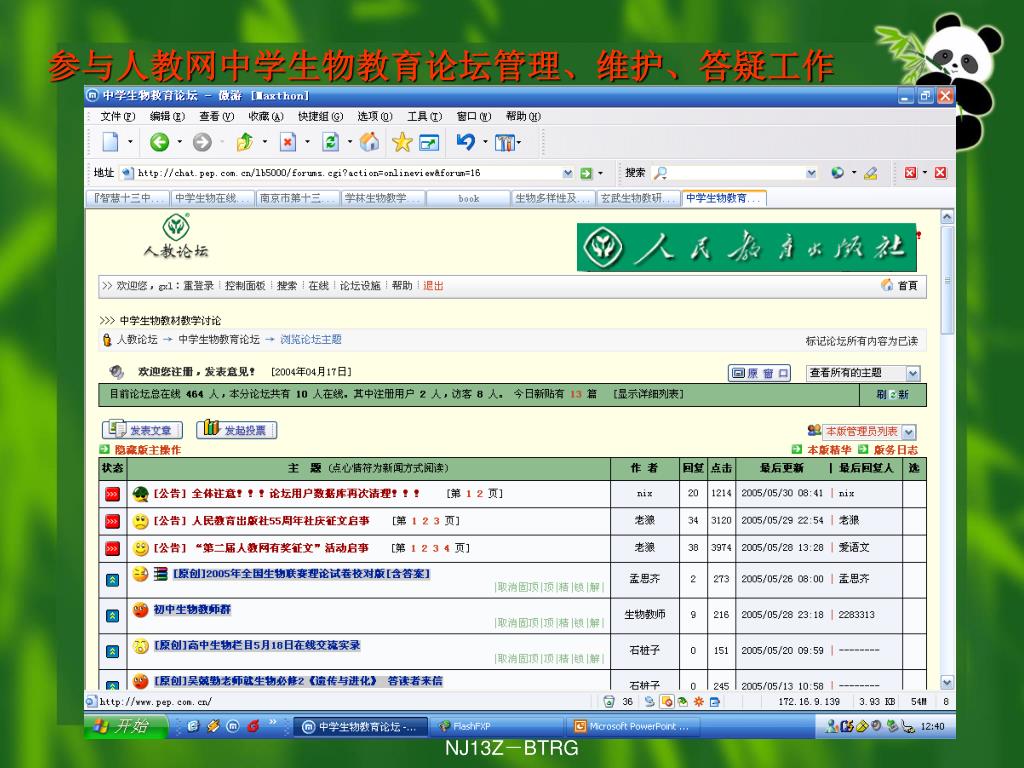This screenshot has height=768, width=1024.
Task: Go back with the green Back arrow
Action: pos(159,142)
